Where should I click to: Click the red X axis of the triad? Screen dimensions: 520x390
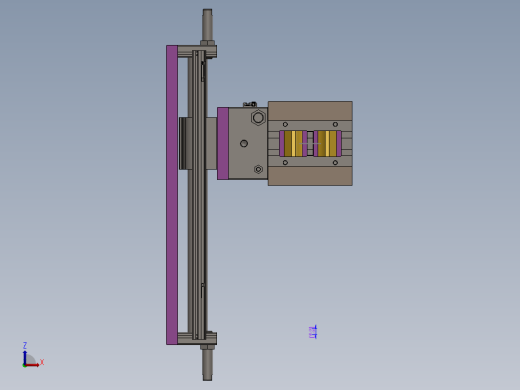32,365
